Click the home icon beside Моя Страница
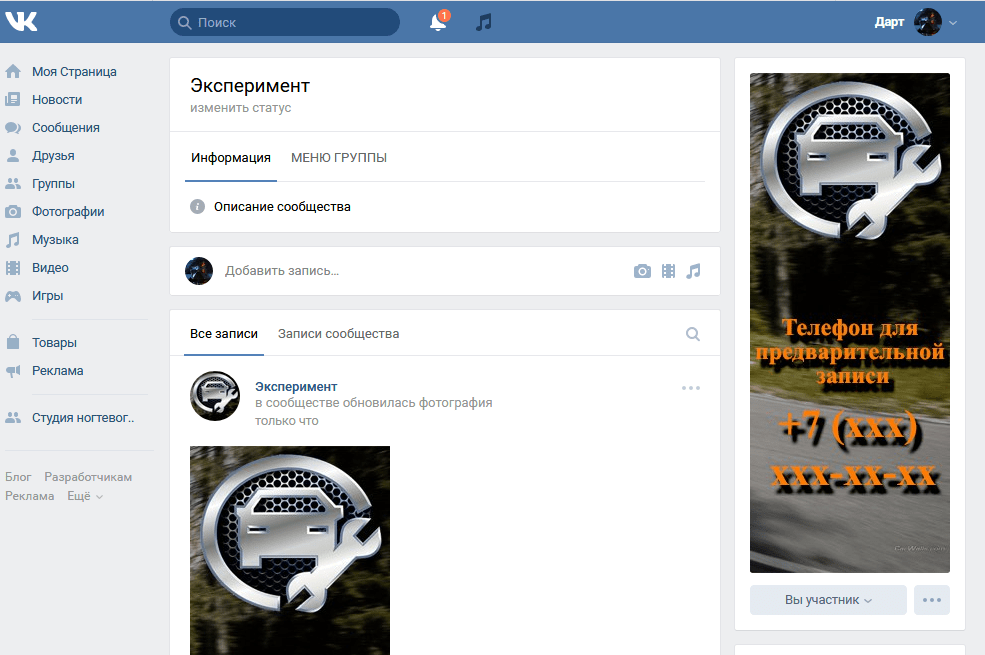Screen dimensions: 985x655 click(x=13, y=72)
